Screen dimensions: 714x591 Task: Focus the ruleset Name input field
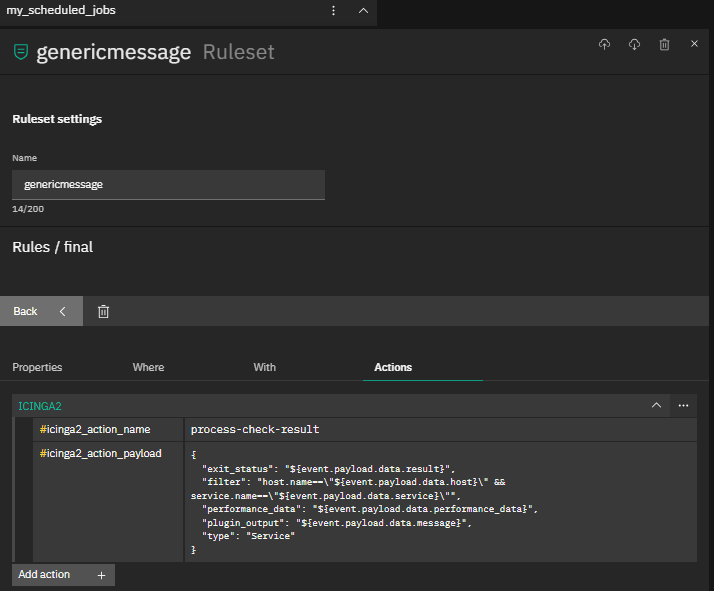point(168,184)
